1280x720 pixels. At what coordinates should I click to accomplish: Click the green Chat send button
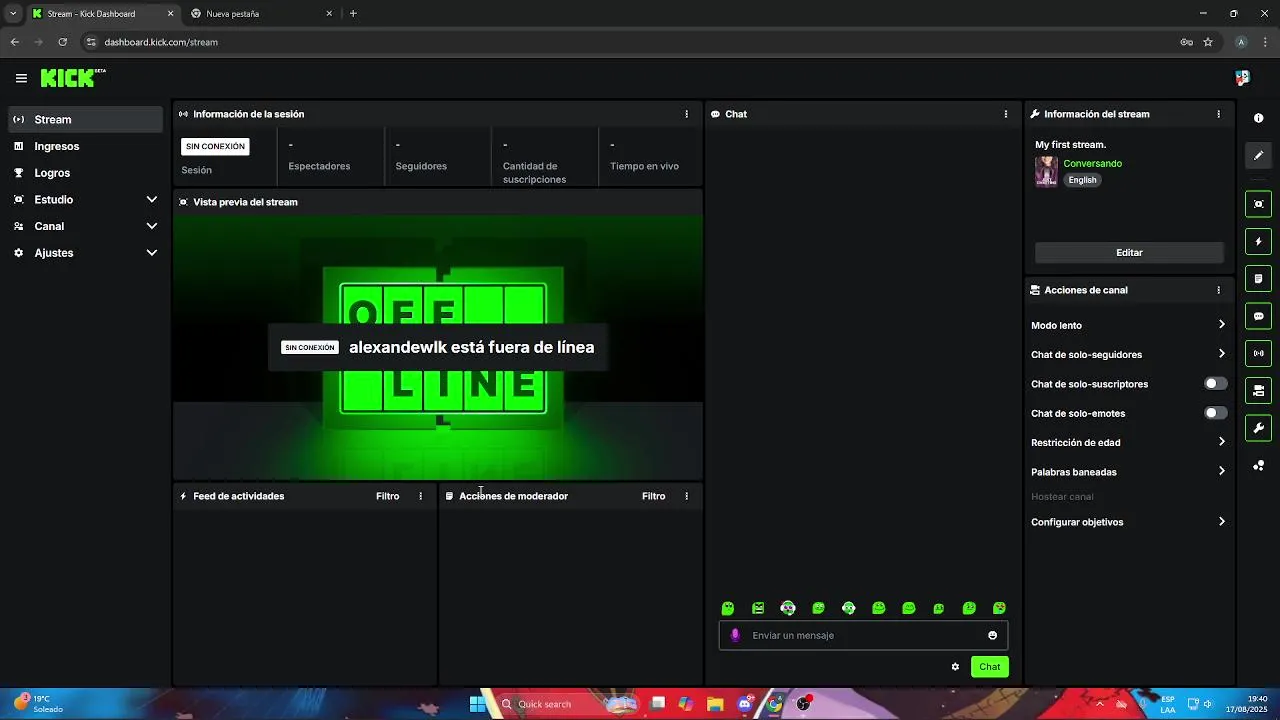click(x=989, y=667)
